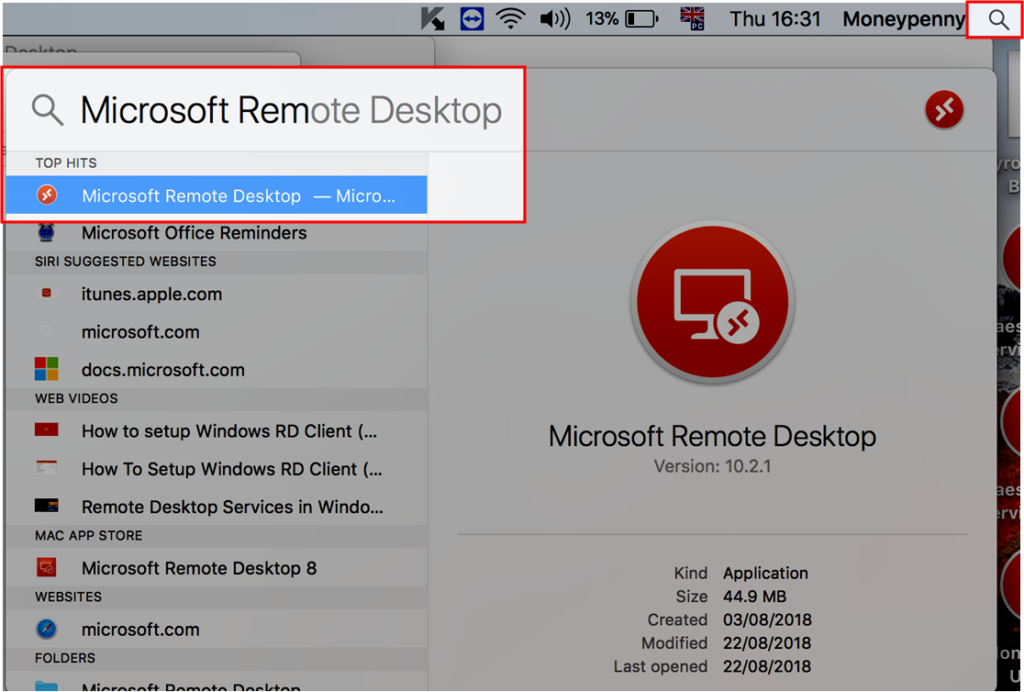Click the Last opened date '22/08/2018'
Image resolution: width=1024 pixels, height=692 pixels.
click(767, 667)
